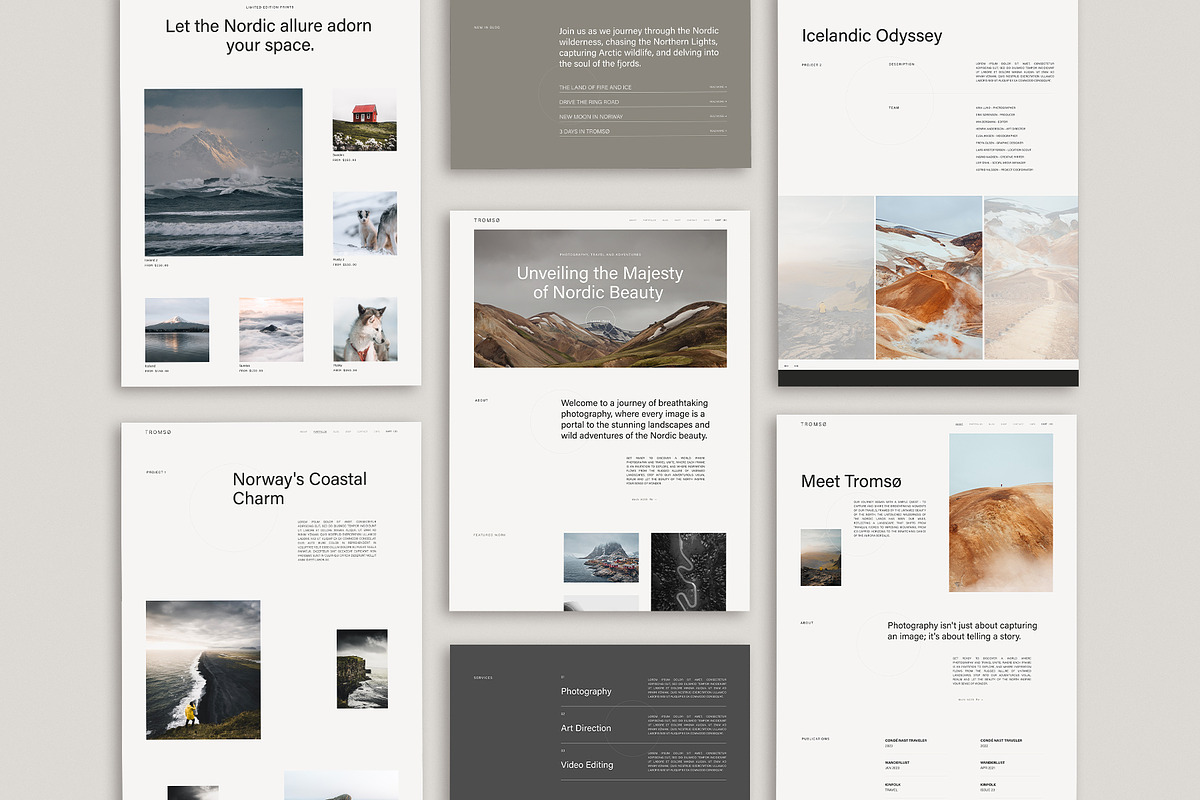Expand the Art Direction service item
The image size is (1200, 800).
(586, 728)
